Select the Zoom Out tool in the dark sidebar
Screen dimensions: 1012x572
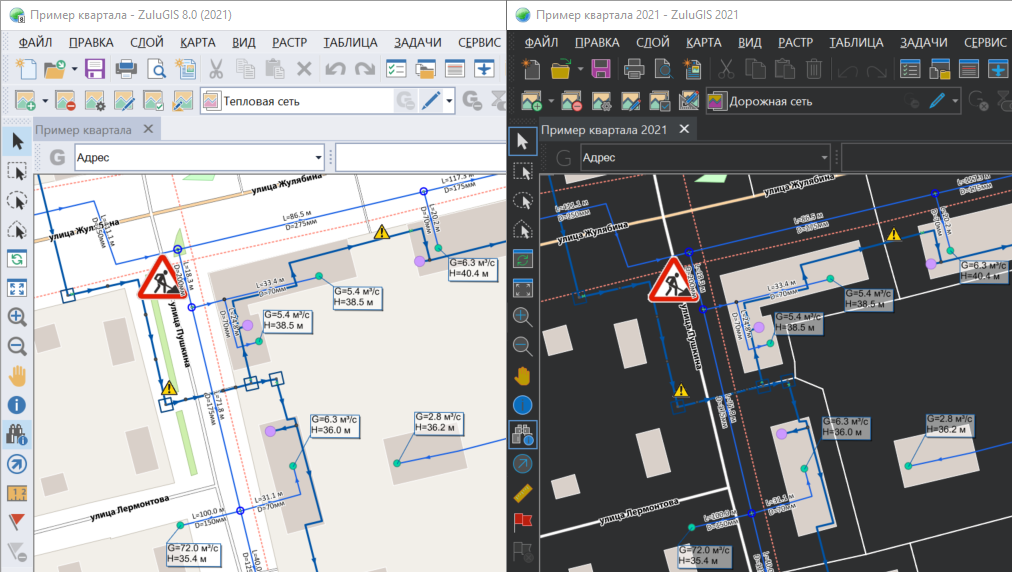click(523, 346)
